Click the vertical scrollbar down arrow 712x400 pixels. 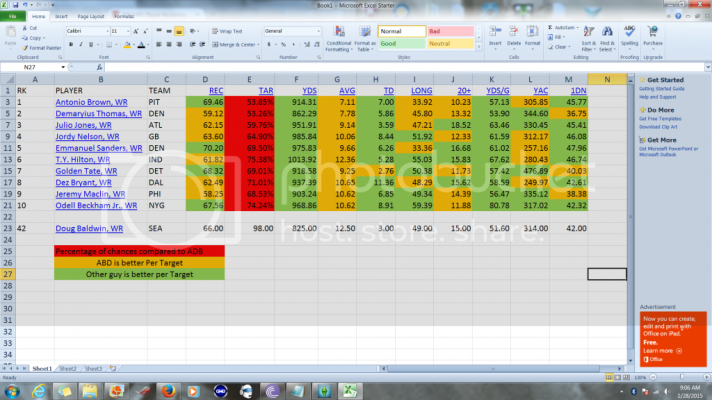(630, 361)
